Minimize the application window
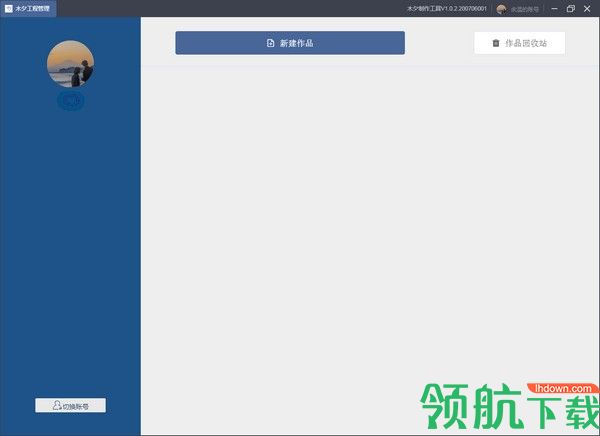 point(554,8)
